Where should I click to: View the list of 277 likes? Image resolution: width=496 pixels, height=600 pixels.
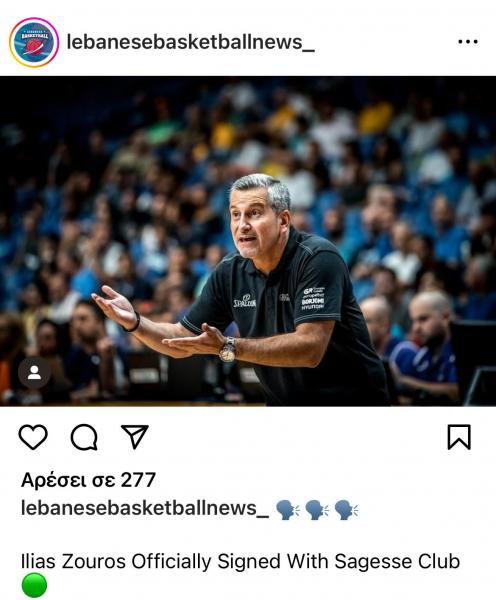coord(88,480)
